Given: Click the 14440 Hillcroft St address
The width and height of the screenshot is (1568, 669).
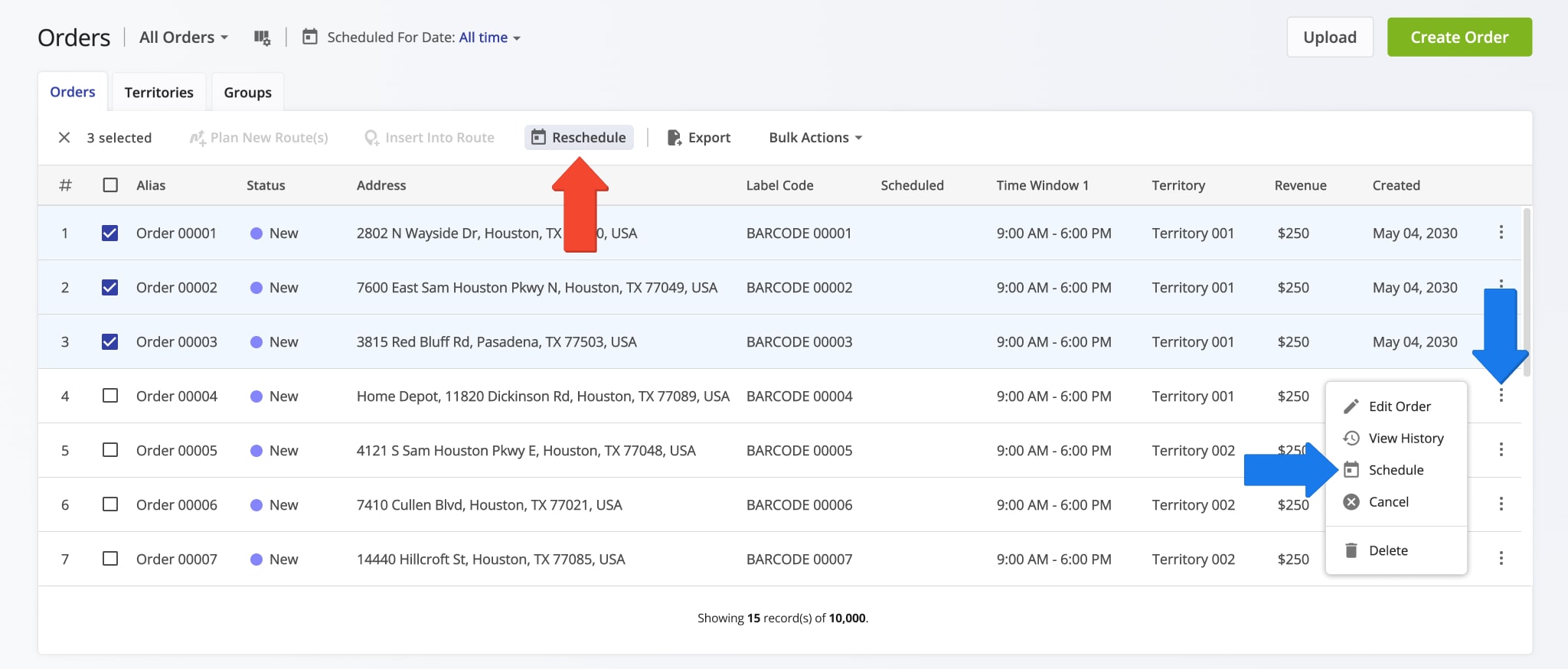Looking at the screenshot, I should tap(491, 560).
